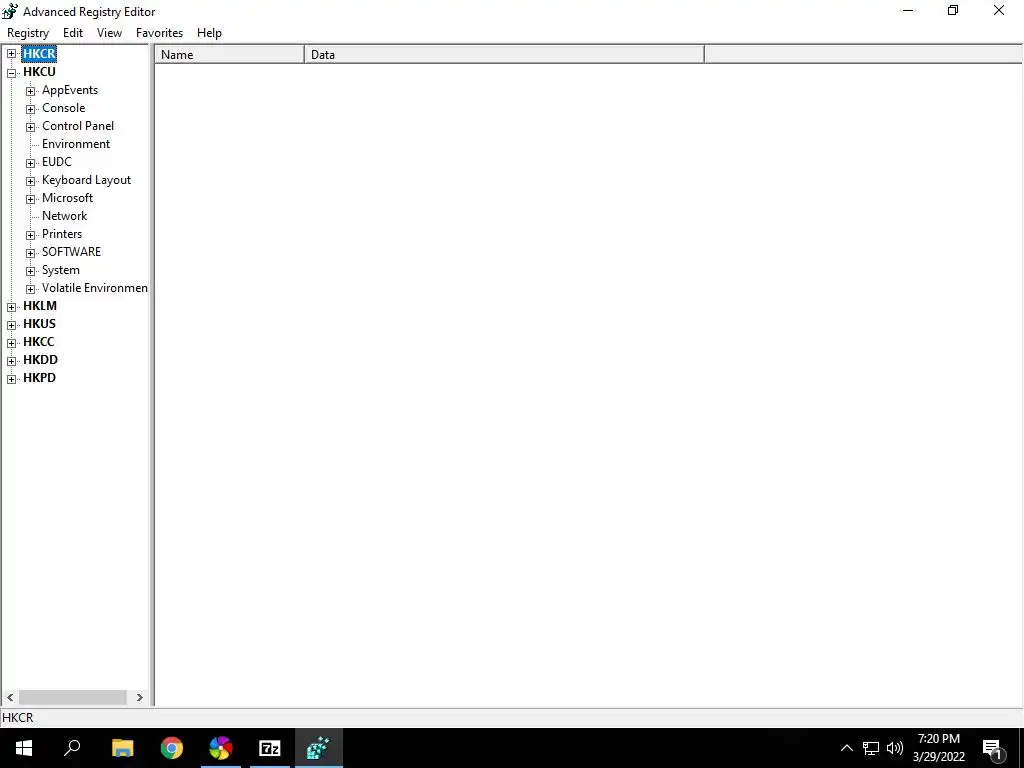Open the Favorites menu
Viewport: 1024px width, 768px height.
click(x=159, y=33)
